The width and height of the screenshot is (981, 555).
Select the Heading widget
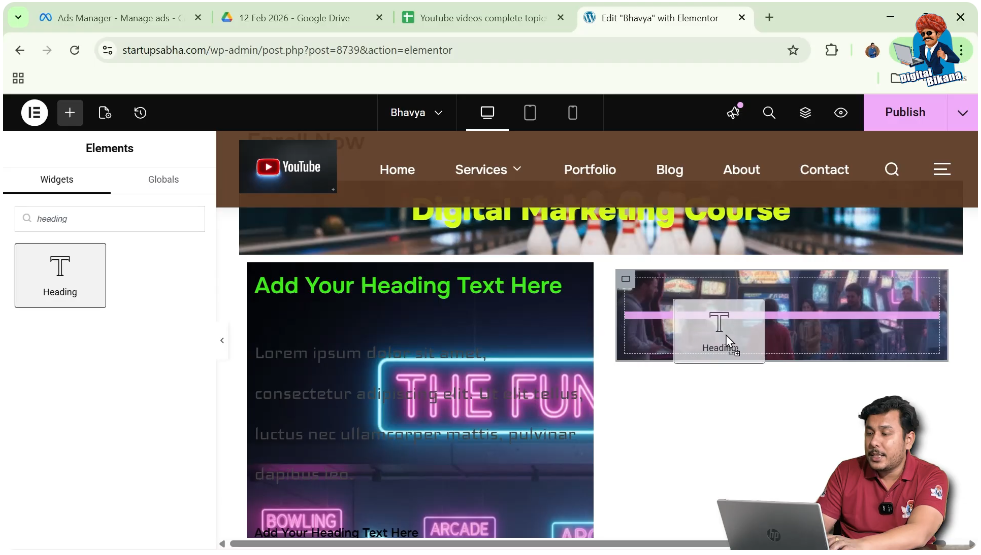[60, 275]
